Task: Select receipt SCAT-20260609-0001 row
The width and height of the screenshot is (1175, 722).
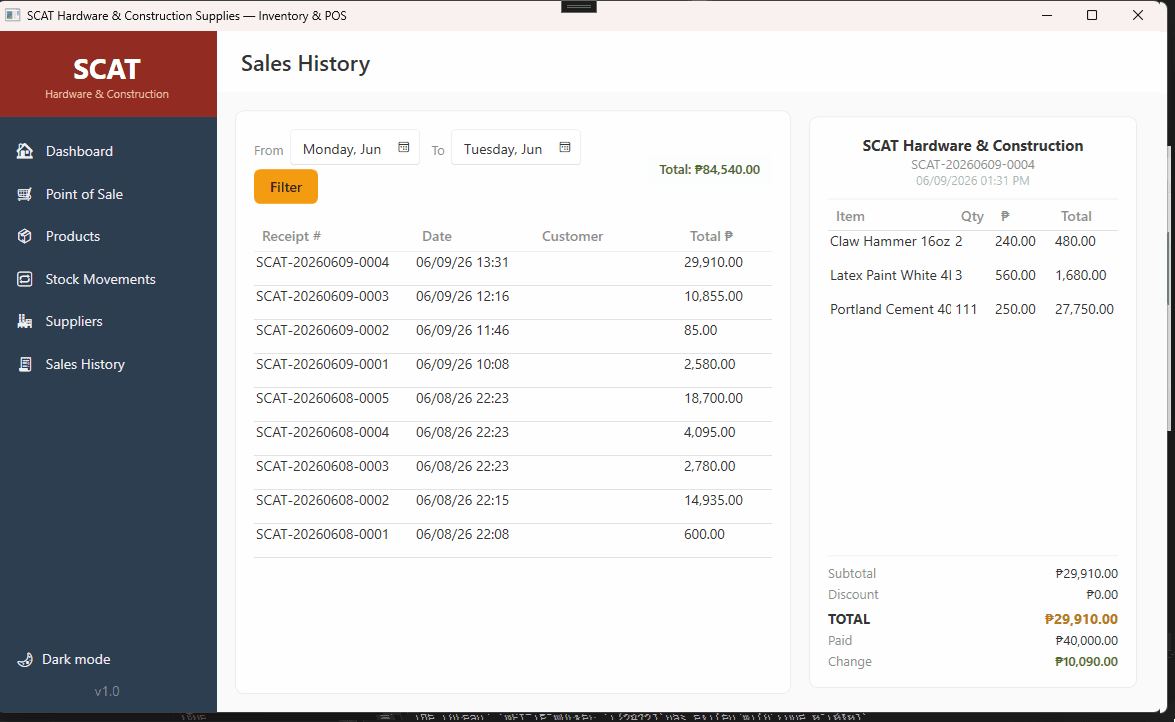Action: pos(513,370)
